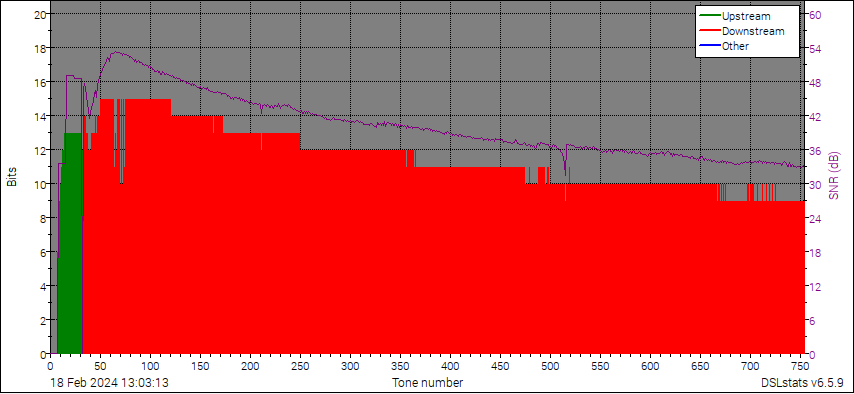Image resolution: width=854 pixels, height=394 pixels.
Task: Click tick label "36" on the SNR axis
Action: click(x=815, y=150)
